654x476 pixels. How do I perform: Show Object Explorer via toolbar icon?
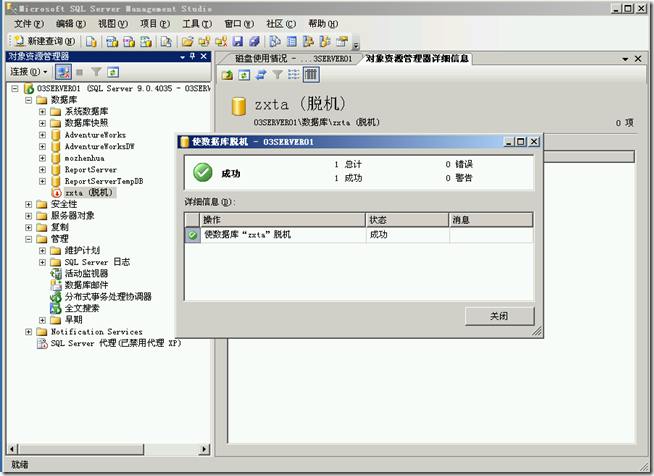(308, 41)
